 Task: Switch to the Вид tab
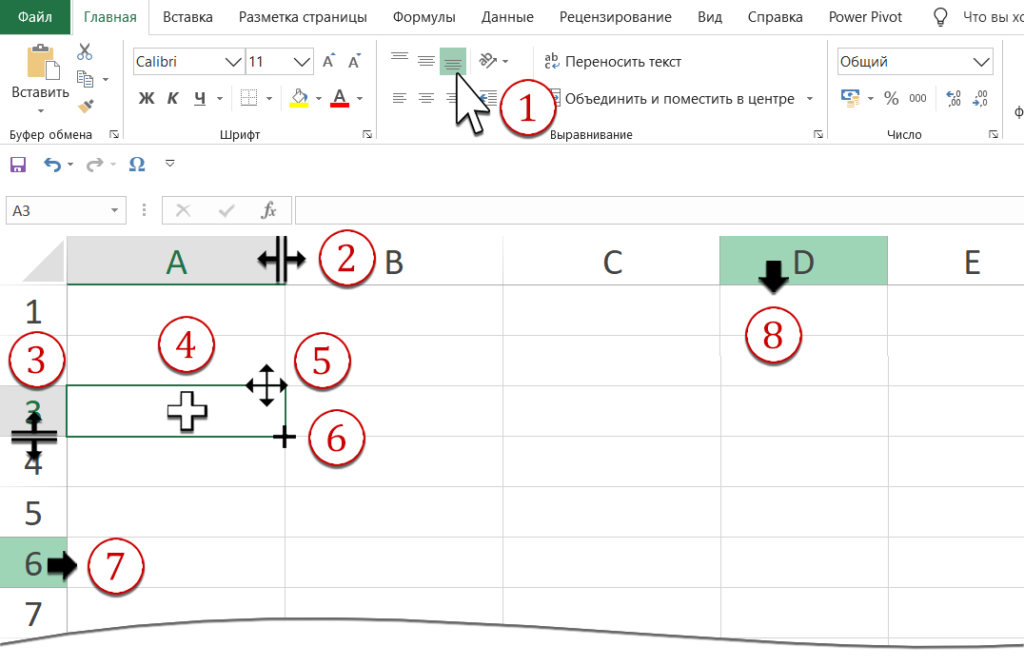pyautogui.click(x=710, y=17)
